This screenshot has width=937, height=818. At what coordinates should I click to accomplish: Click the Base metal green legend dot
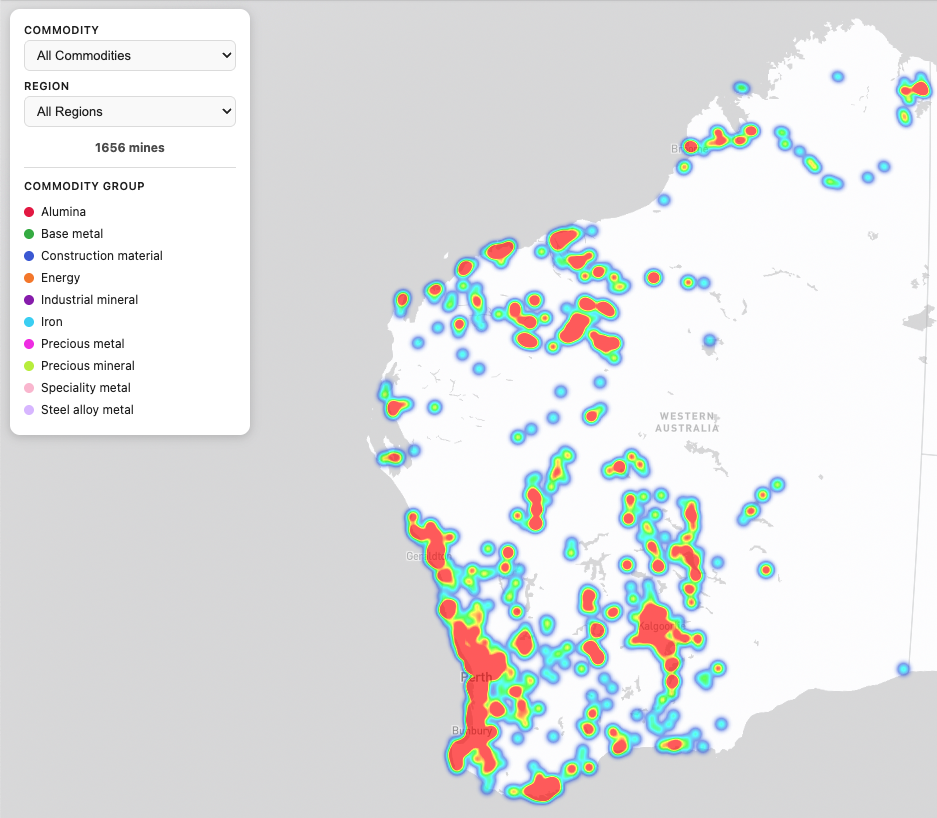click(x=29, y=234)
